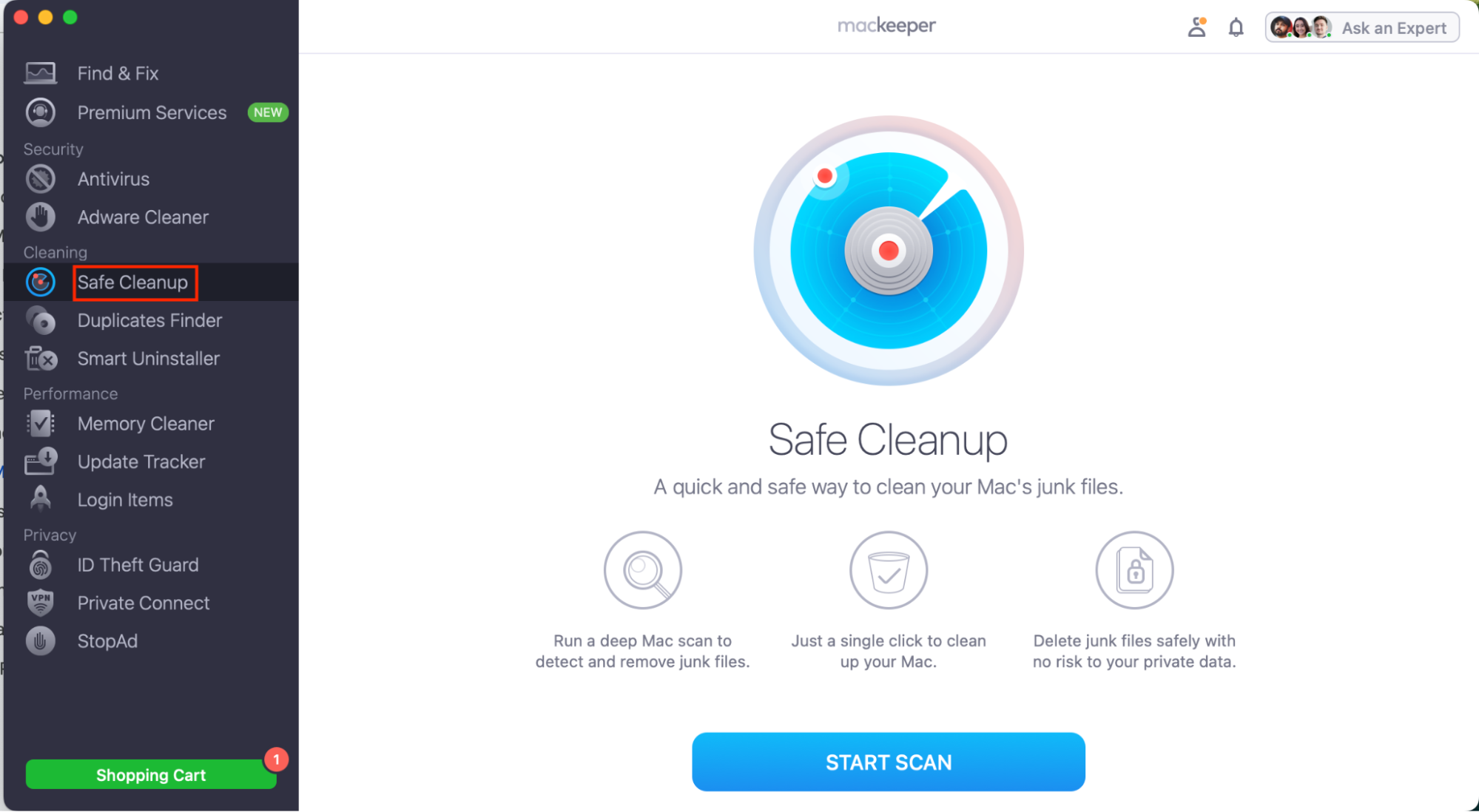Open the StopAd tool

point(41,640)
